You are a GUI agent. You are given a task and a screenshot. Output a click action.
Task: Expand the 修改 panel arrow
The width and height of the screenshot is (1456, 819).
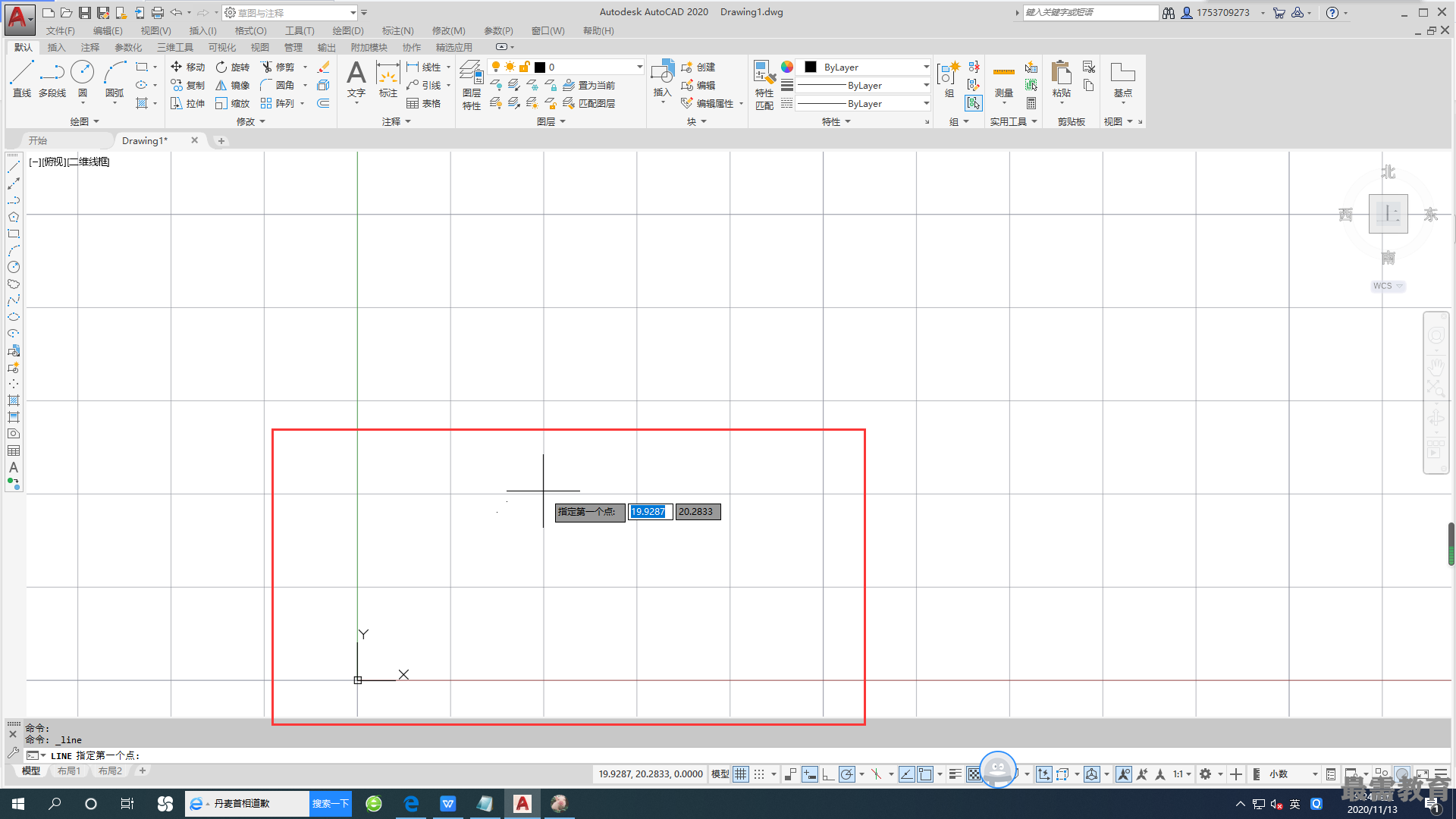262,121
